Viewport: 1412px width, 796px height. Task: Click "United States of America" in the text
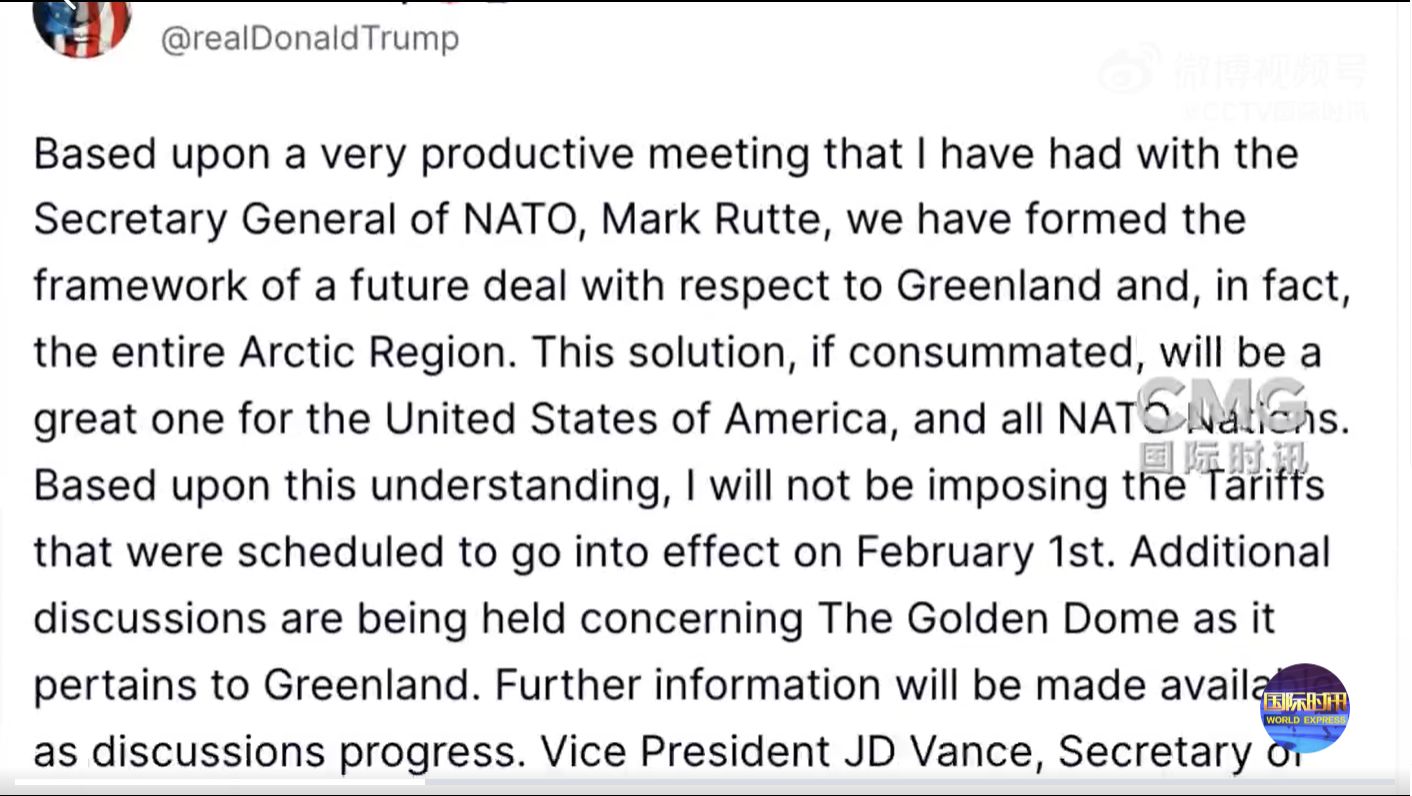(636, 420)
